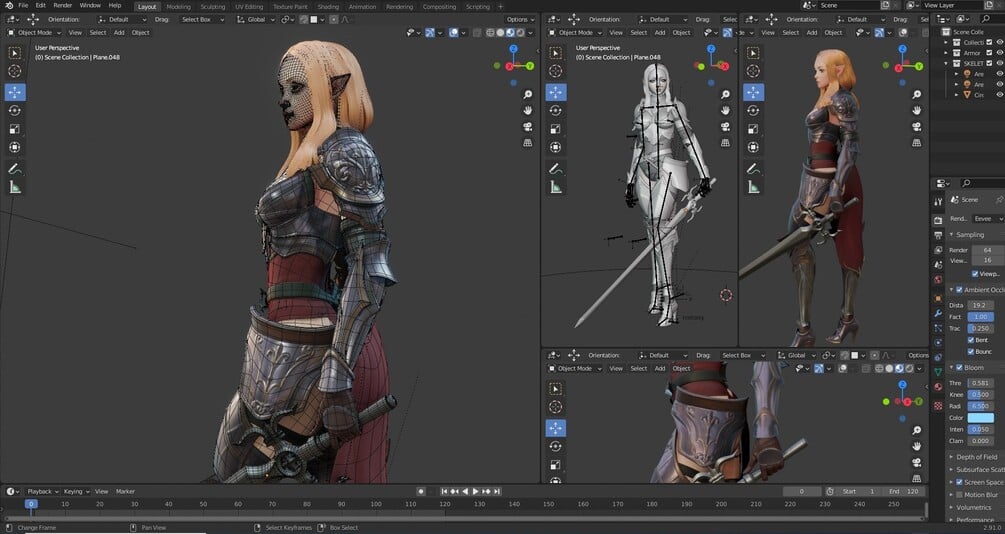The width and height of the screenshot is (1005, 534).
Task: Open the Render properties tab
Action: tap(938, 220)
